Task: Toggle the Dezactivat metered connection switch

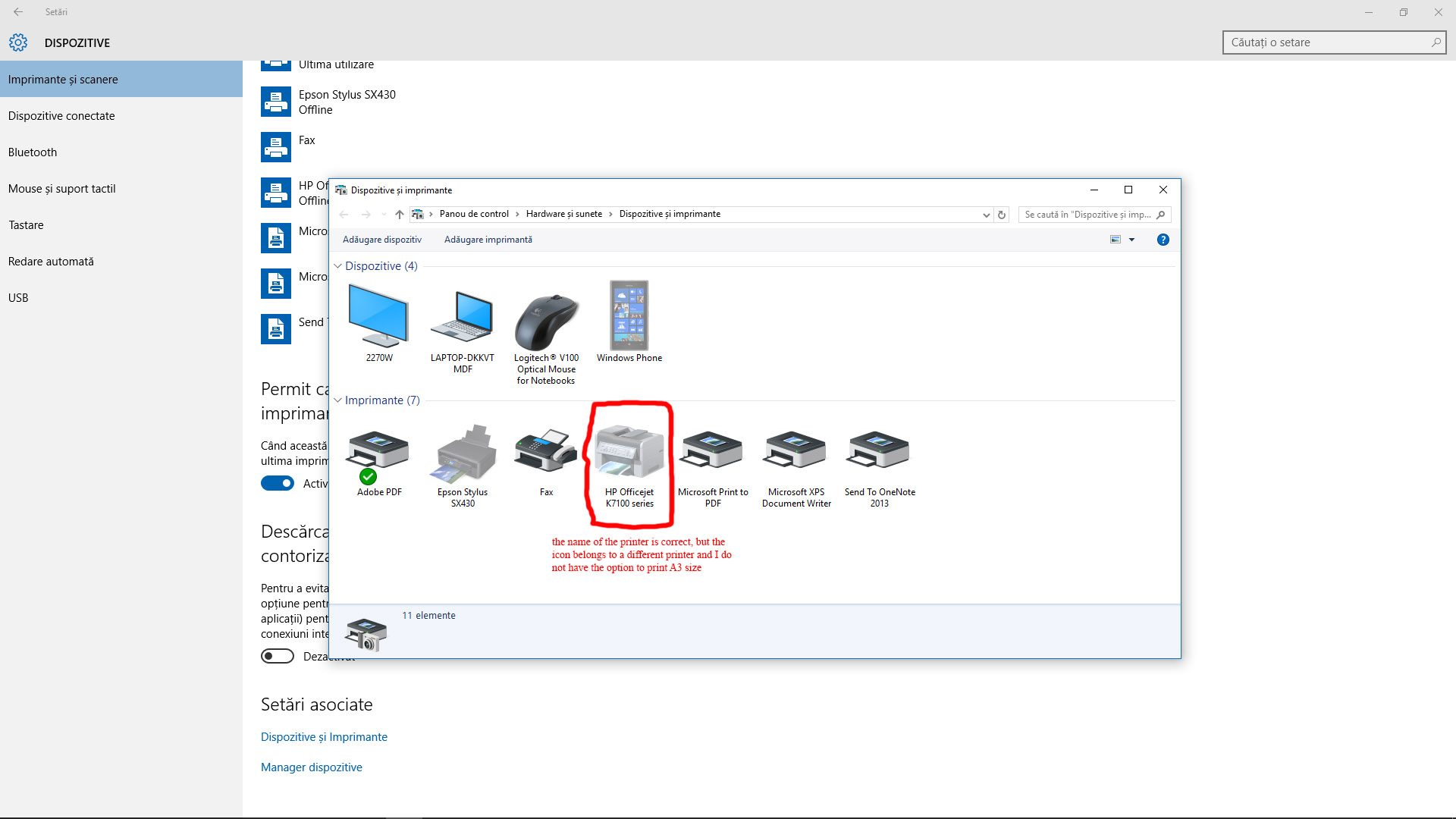Action: pyautogui.click(x=278, y=656)
